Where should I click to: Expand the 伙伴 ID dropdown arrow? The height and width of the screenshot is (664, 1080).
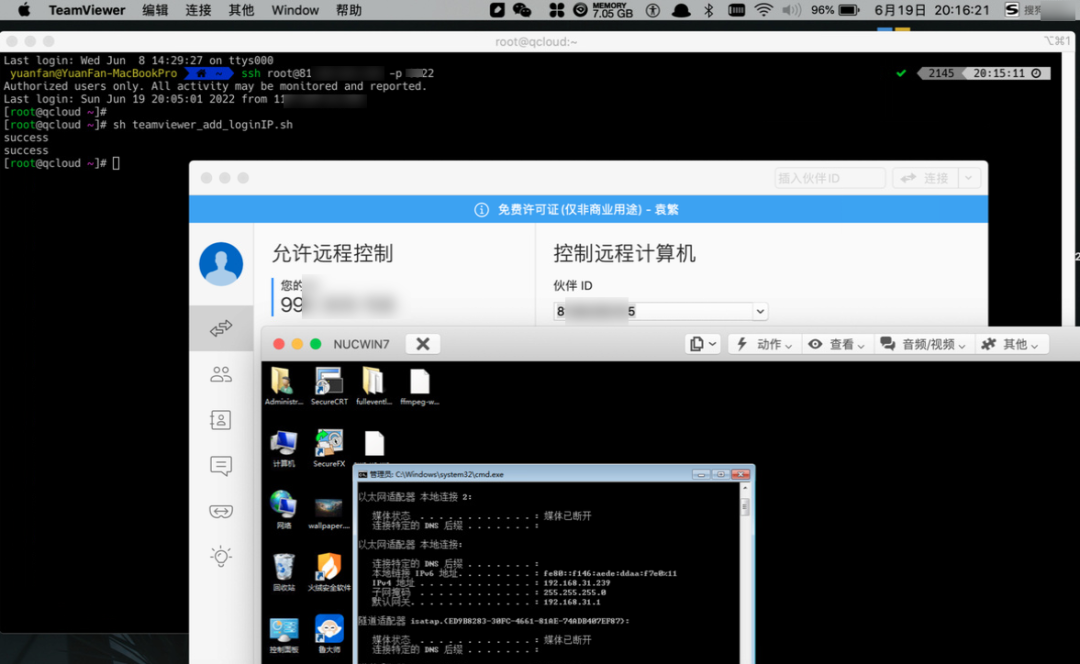point(760,311)
